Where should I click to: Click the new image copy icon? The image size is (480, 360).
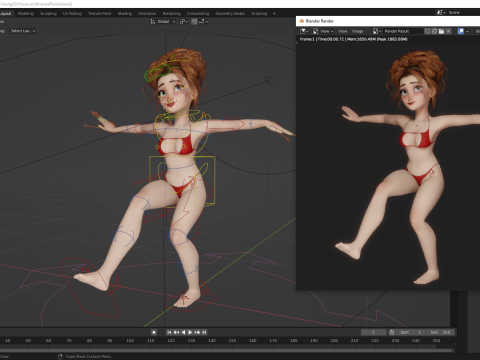click(x=434, y=31)
